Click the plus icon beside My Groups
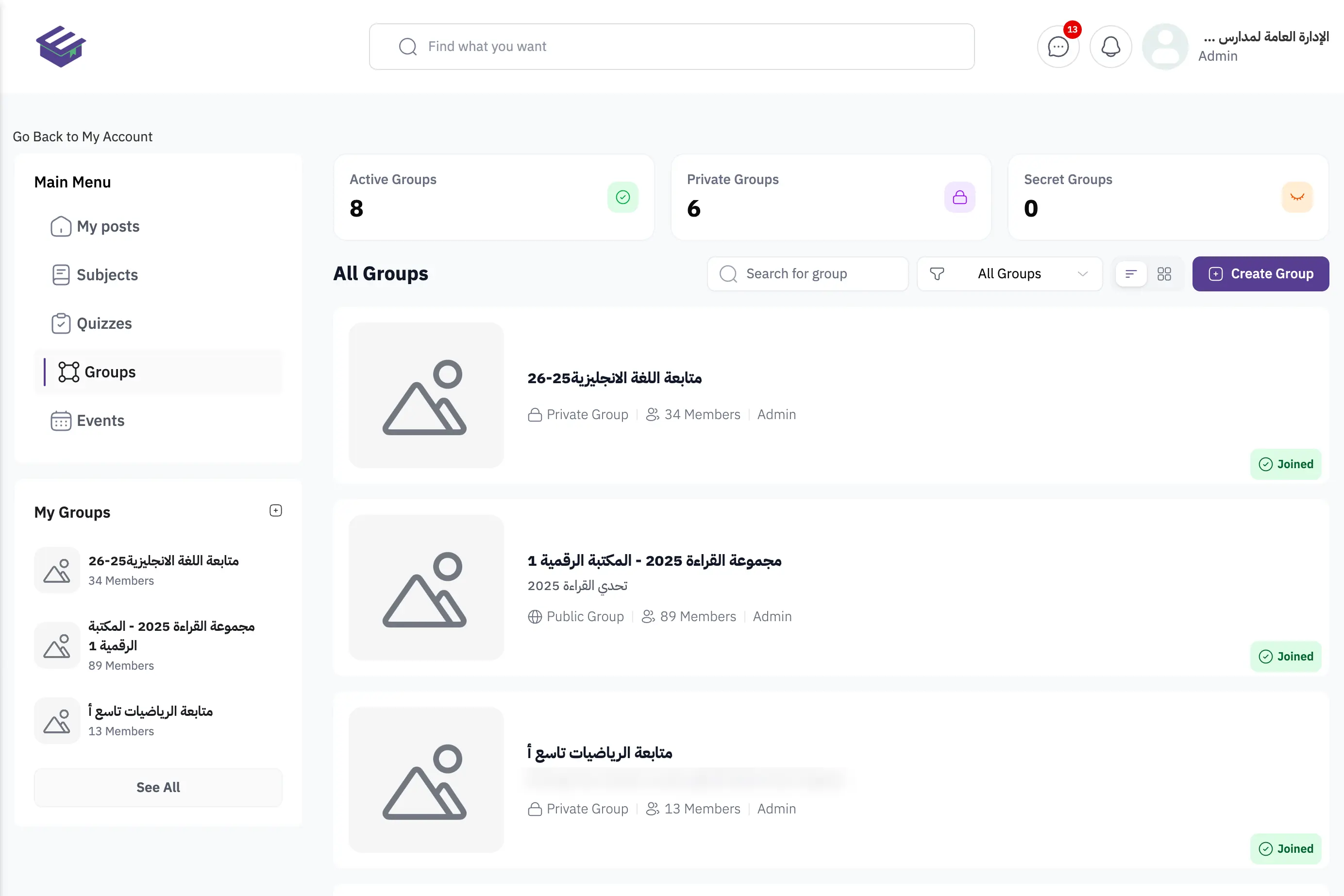1344x896 pixels. pyautogui.click(x=275, y=510)
